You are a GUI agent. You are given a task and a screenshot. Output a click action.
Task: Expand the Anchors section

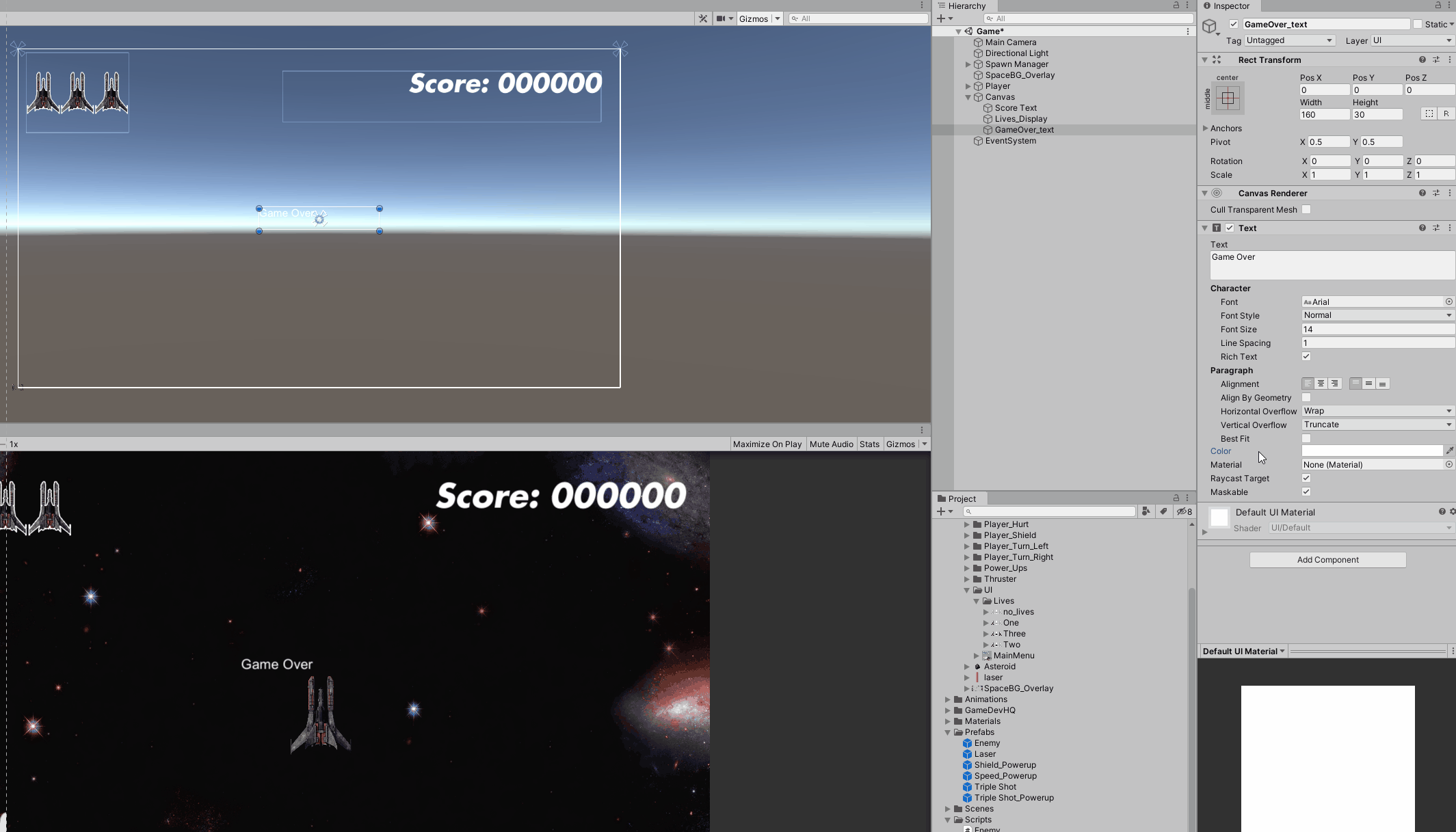pyautogui.click(x=1205, y=129)
